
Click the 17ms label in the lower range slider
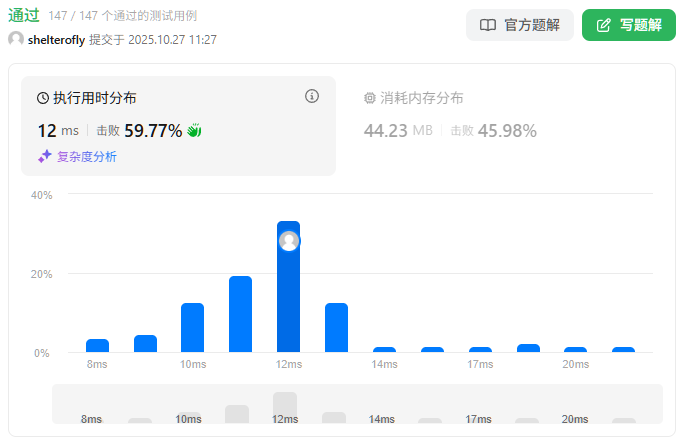(479, 419)
